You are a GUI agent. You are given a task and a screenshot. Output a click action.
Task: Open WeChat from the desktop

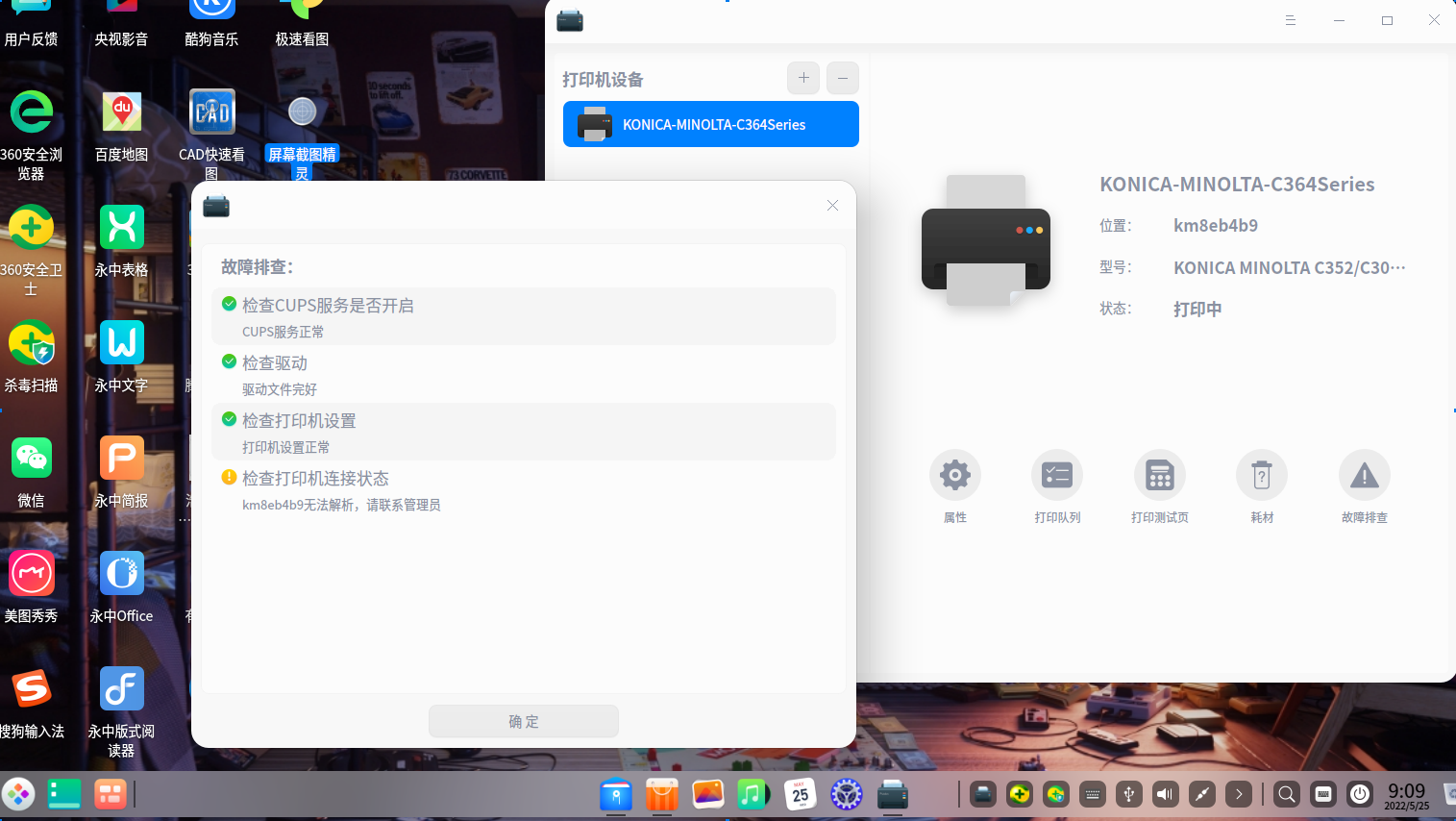[x=32, y=458]
